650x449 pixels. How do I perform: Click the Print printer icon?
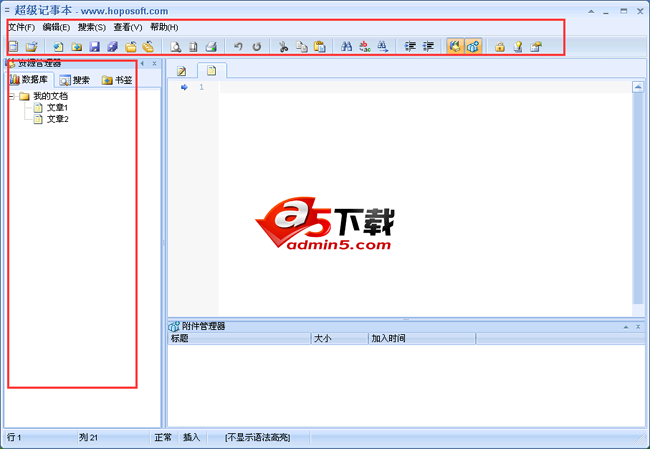coord(211,46)
